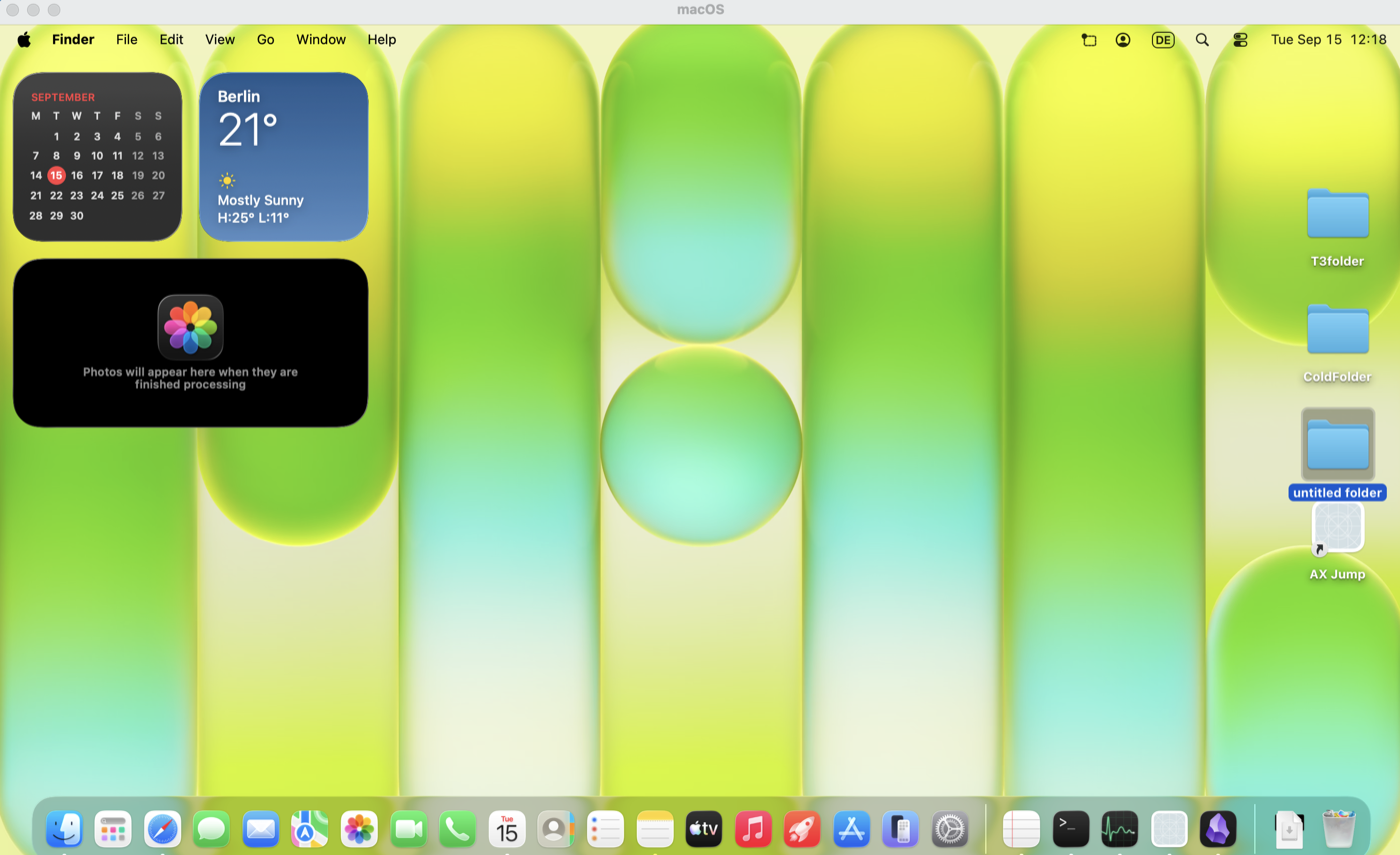Open Control Center toggles icon
This screenshot has height=855, width=1400.
(x=1240, y=40)
